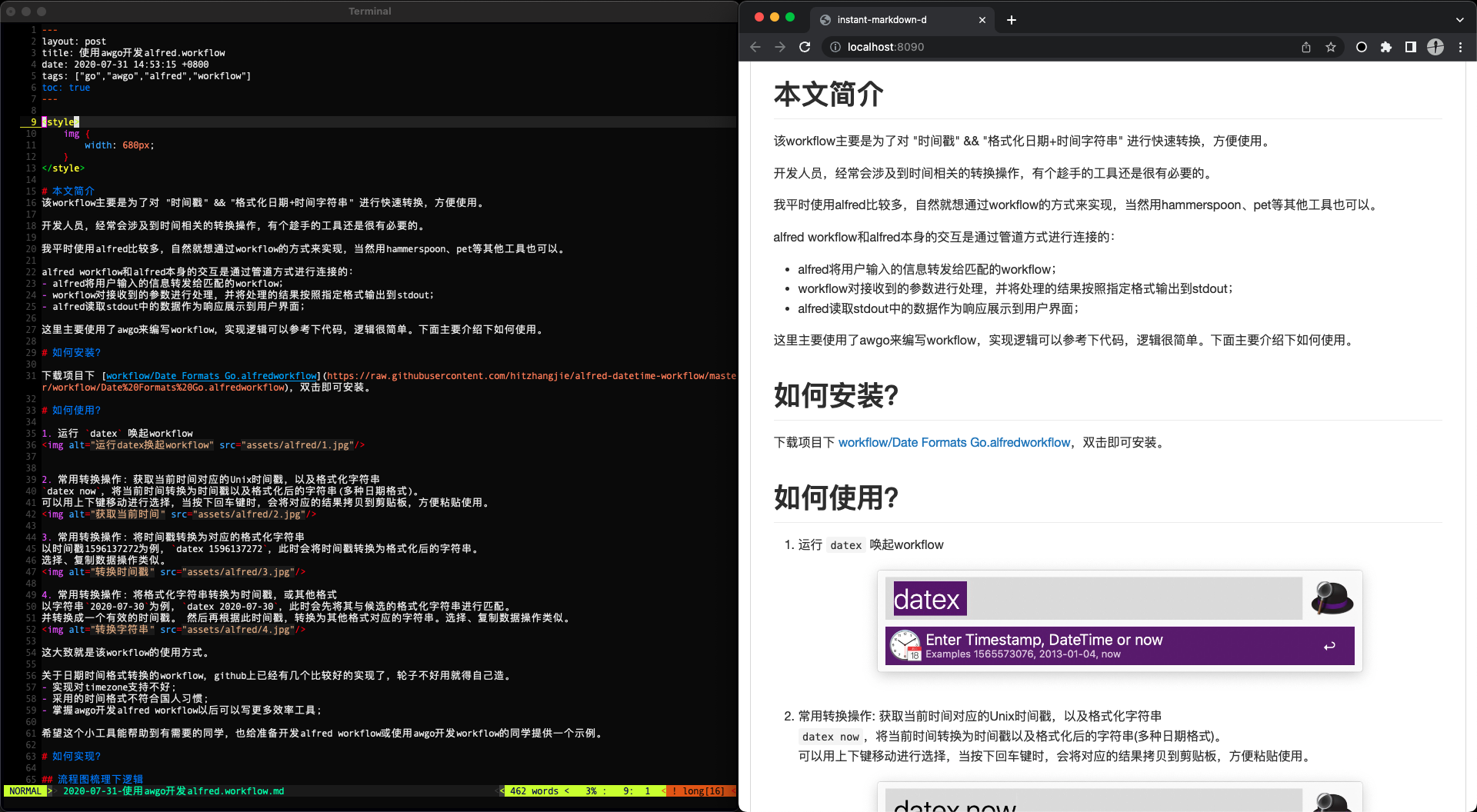Go forward in browser history
Image resolution: width=1477 pixels, height=812 pixels.
coord(780,47)
